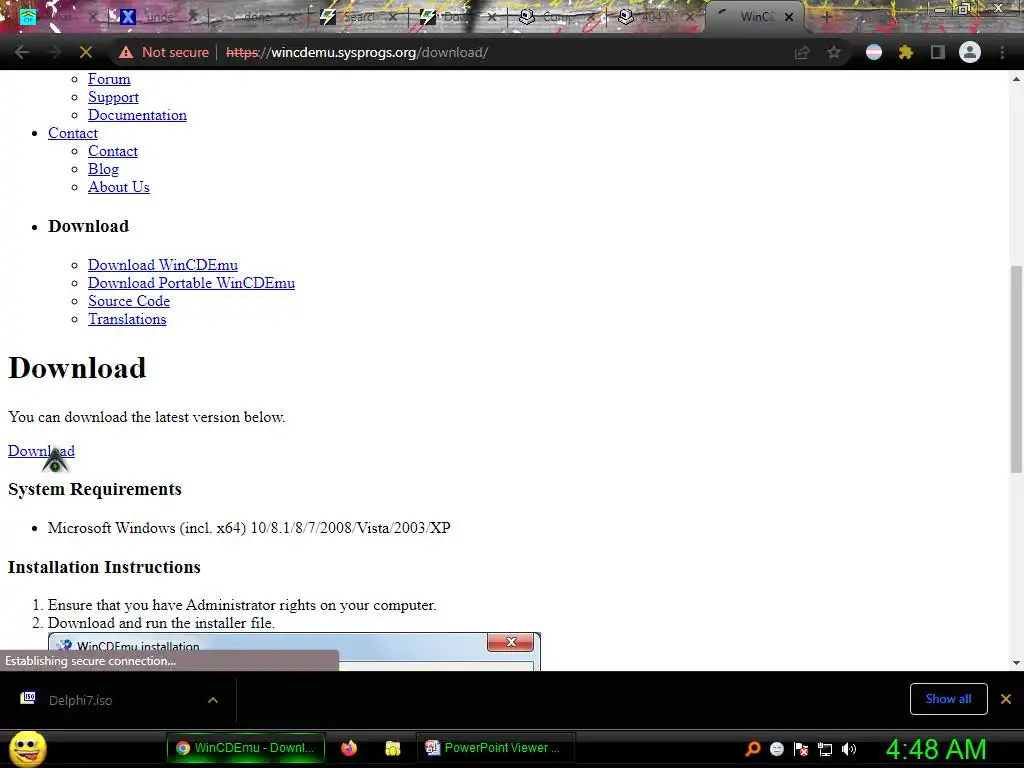Activate WinCDEmu Chrome taskbar button
The height and width of the screenshot is (768, 1024).
[246, 748]
